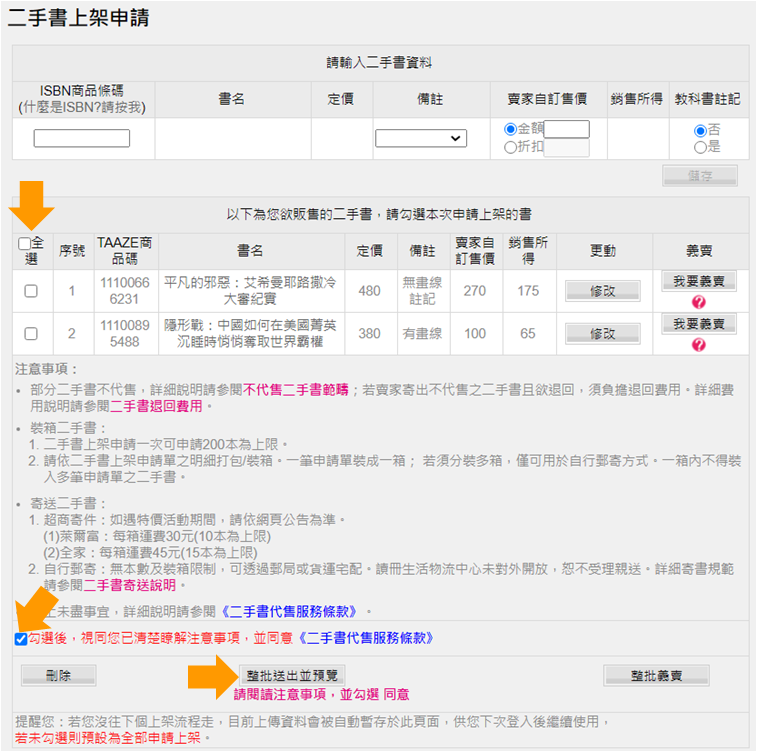This screenshot has width=757, height=752.
Task: Open the 備註 dropdown list
Action: pos(421,138)
